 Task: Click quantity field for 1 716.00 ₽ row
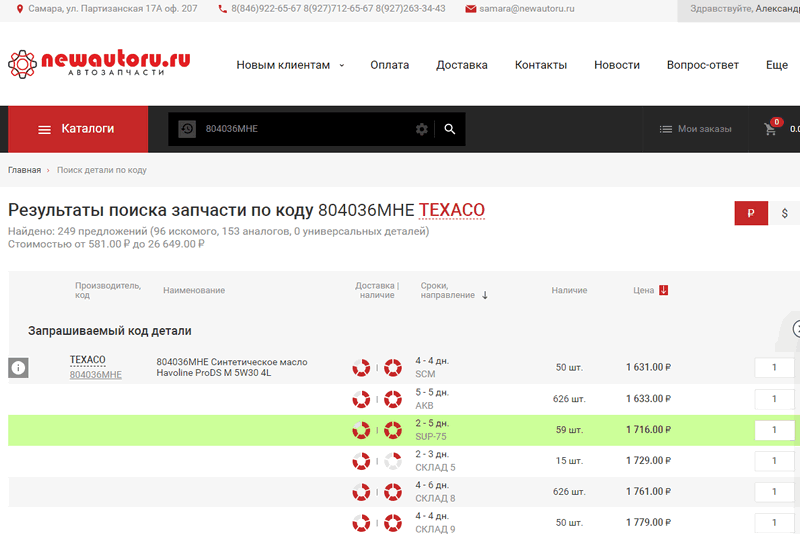tap(774, 430)
